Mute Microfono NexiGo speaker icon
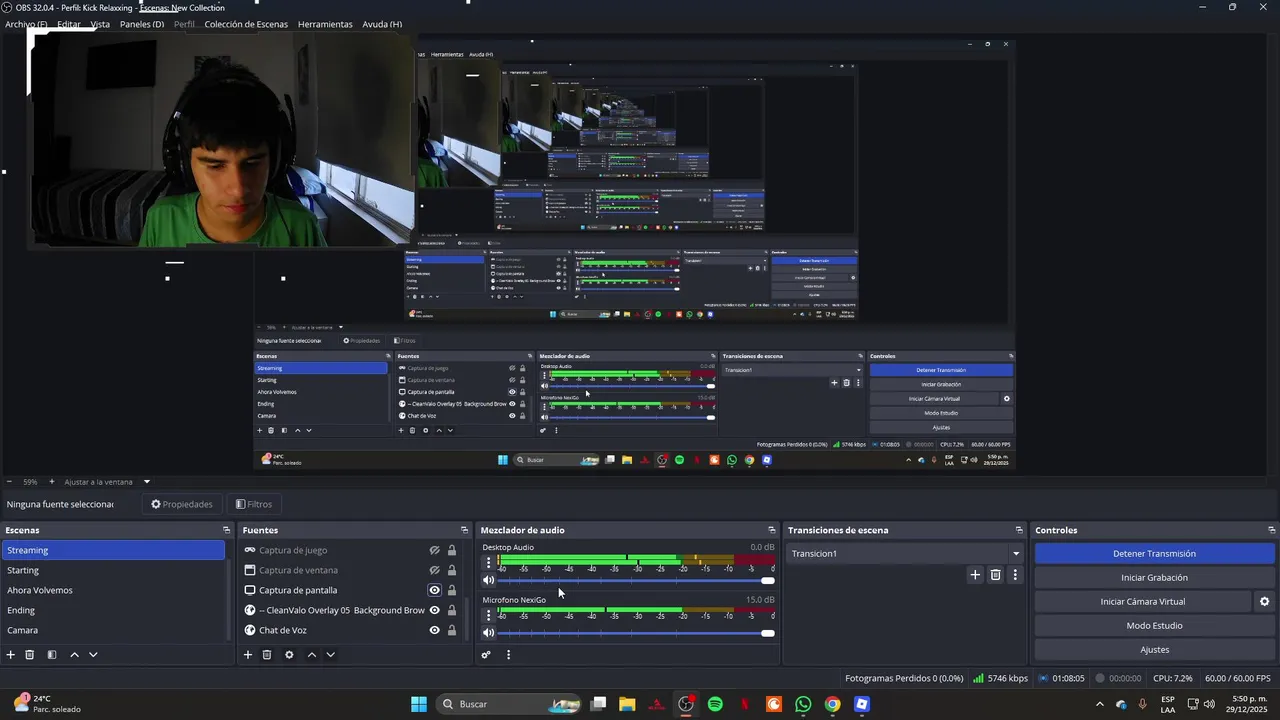Image resolution: width=1280 pixels, height=720 pixels. click(489, 633)
